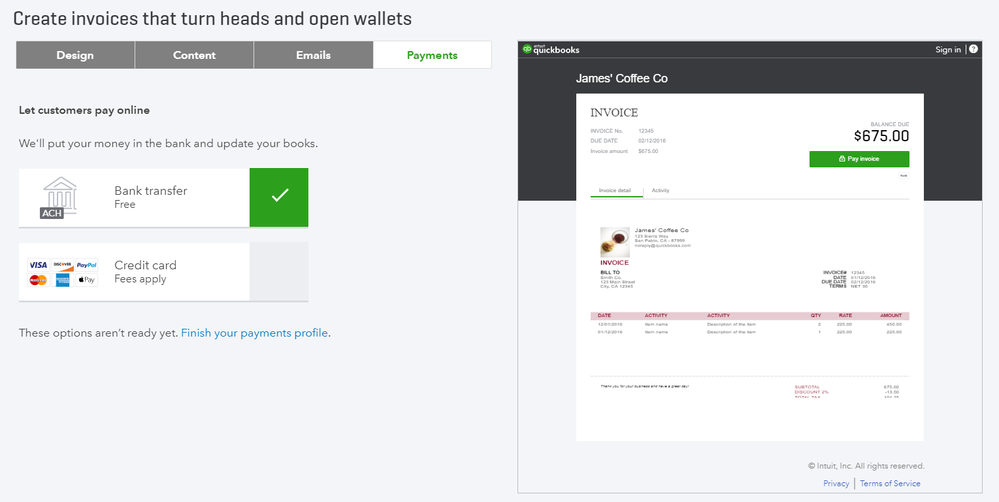Click the Credit card Fees apply label
The height and width of the screenshot is (502, 999).
pos(145,271)
